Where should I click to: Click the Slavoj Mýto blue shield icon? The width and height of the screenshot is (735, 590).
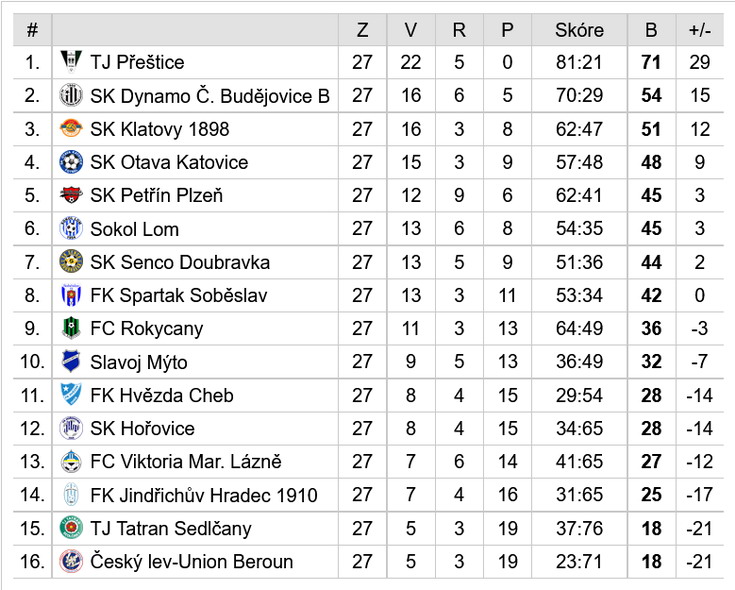pyautogui.click(x=71, y=361)
